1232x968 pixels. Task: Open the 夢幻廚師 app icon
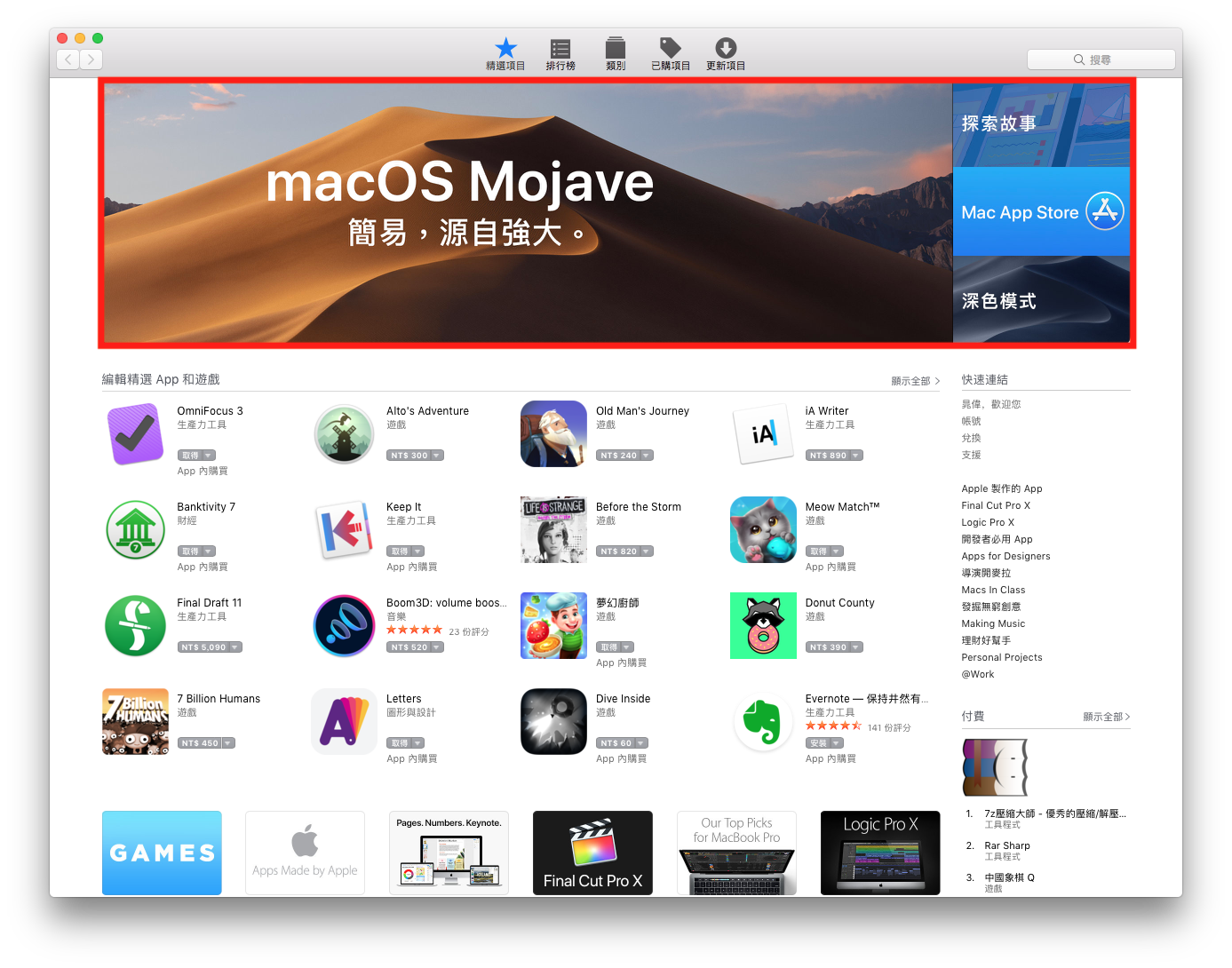pyautogui.click(x=553, y=626)
